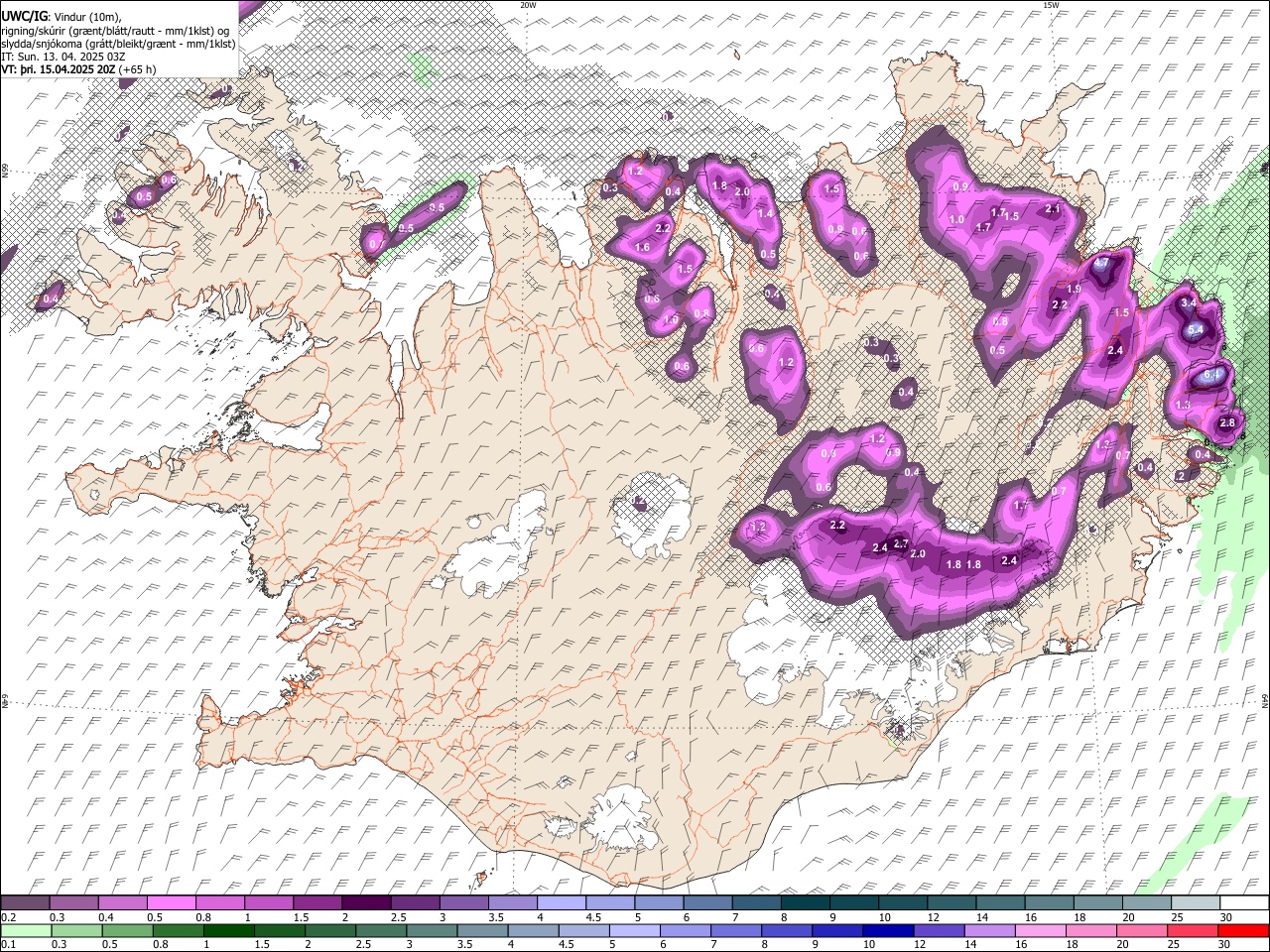1270x952 pixels.
Task: Click the '(+65 h)' forecast offset
Action: click(x=137, y=69)
